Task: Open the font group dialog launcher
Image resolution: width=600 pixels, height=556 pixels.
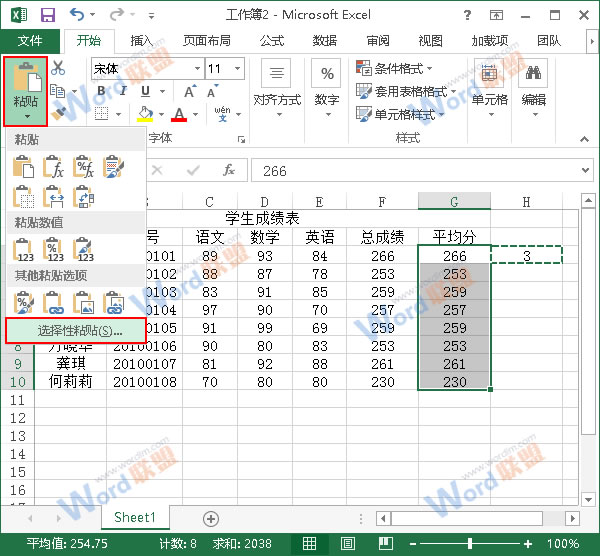Action: [x=241, y=139]
